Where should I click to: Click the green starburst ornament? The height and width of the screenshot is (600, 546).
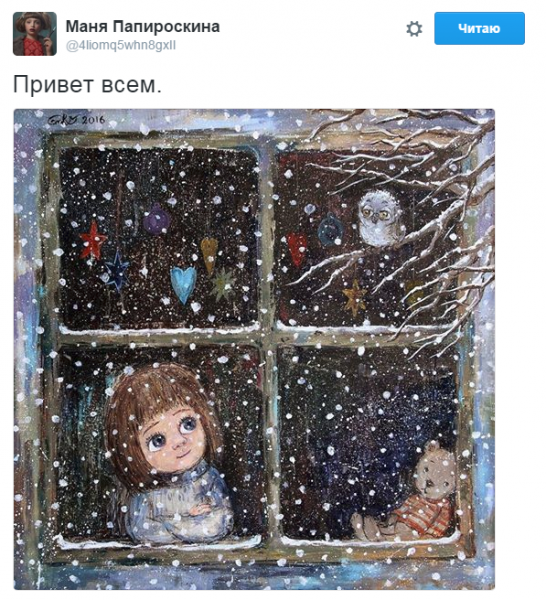(222, 284)
